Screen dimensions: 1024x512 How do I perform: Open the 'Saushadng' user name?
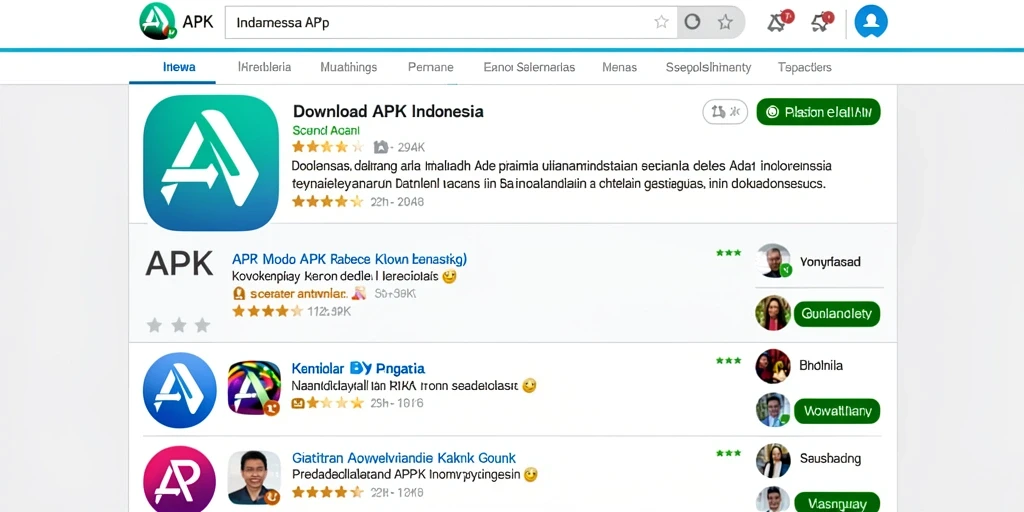click(830, 458)
